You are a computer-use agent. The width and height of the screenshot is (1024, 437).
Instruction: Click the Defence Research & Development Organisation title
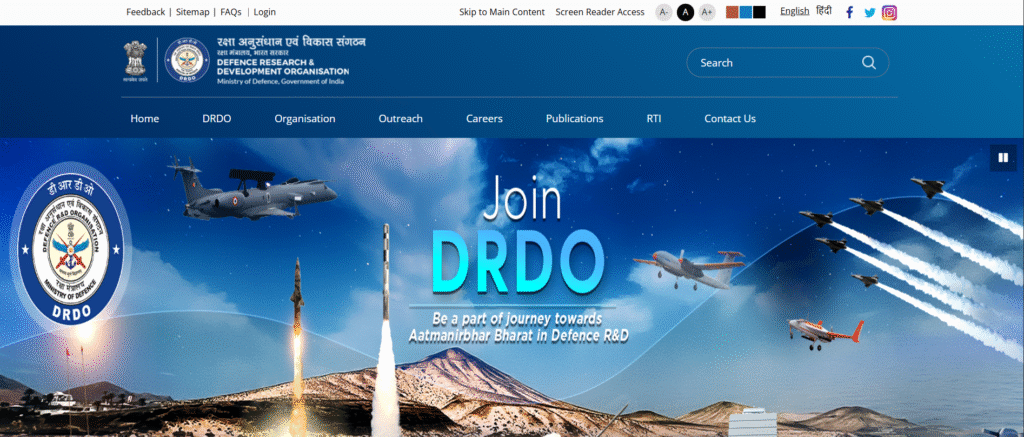283,67
